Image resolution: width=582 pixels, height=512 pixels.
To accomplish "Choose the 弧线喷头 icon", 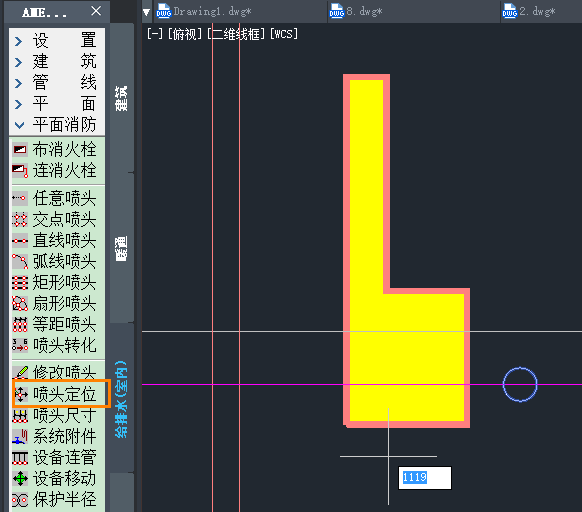I will (x=20, y=261).
